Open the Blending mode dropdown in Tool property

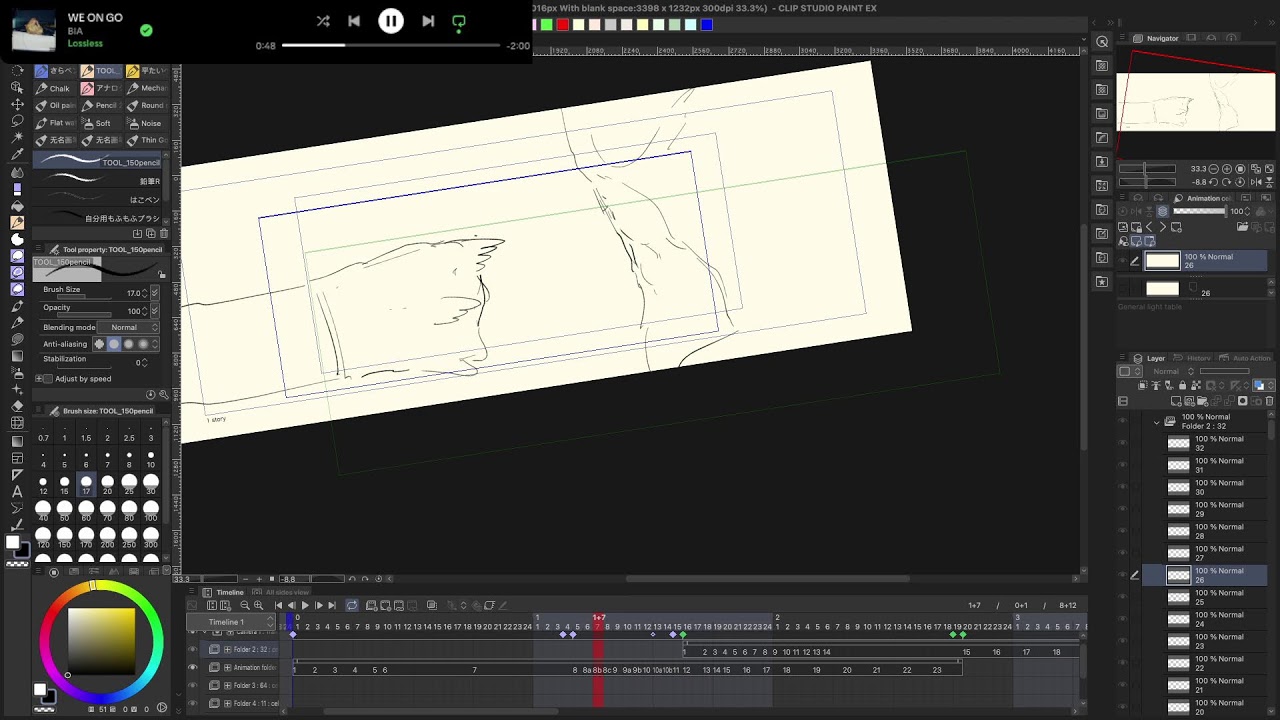(129, 327)
